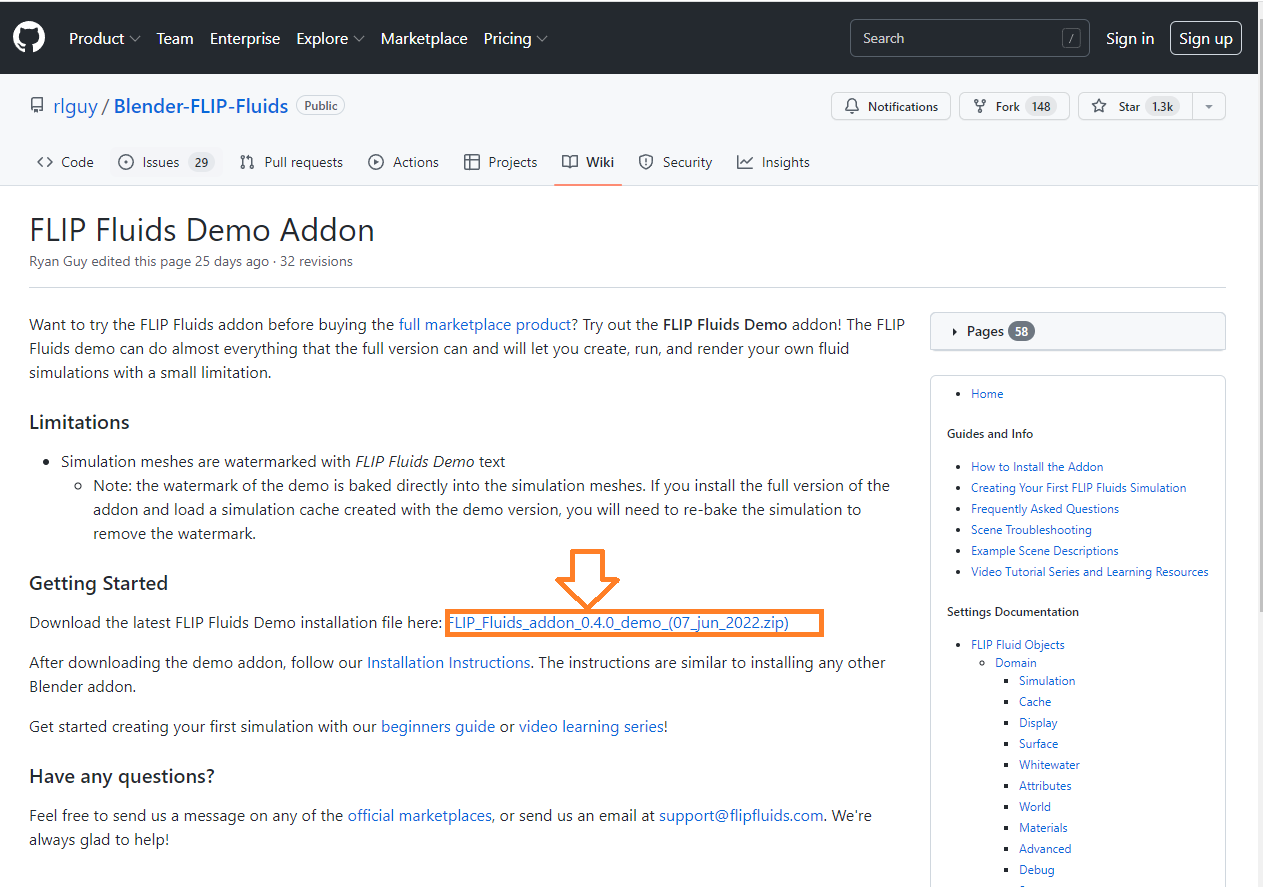
Task: Open the star list dropdown arrow
Action: coord(1209,106)
